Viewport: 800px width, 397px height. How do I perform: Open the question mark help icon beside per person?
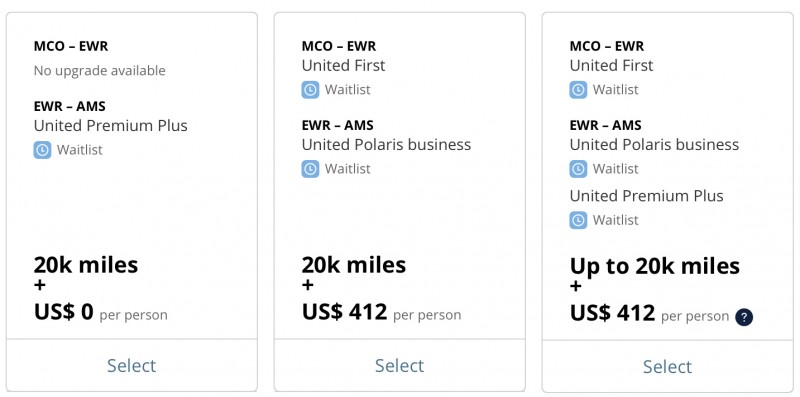(744, 317)
